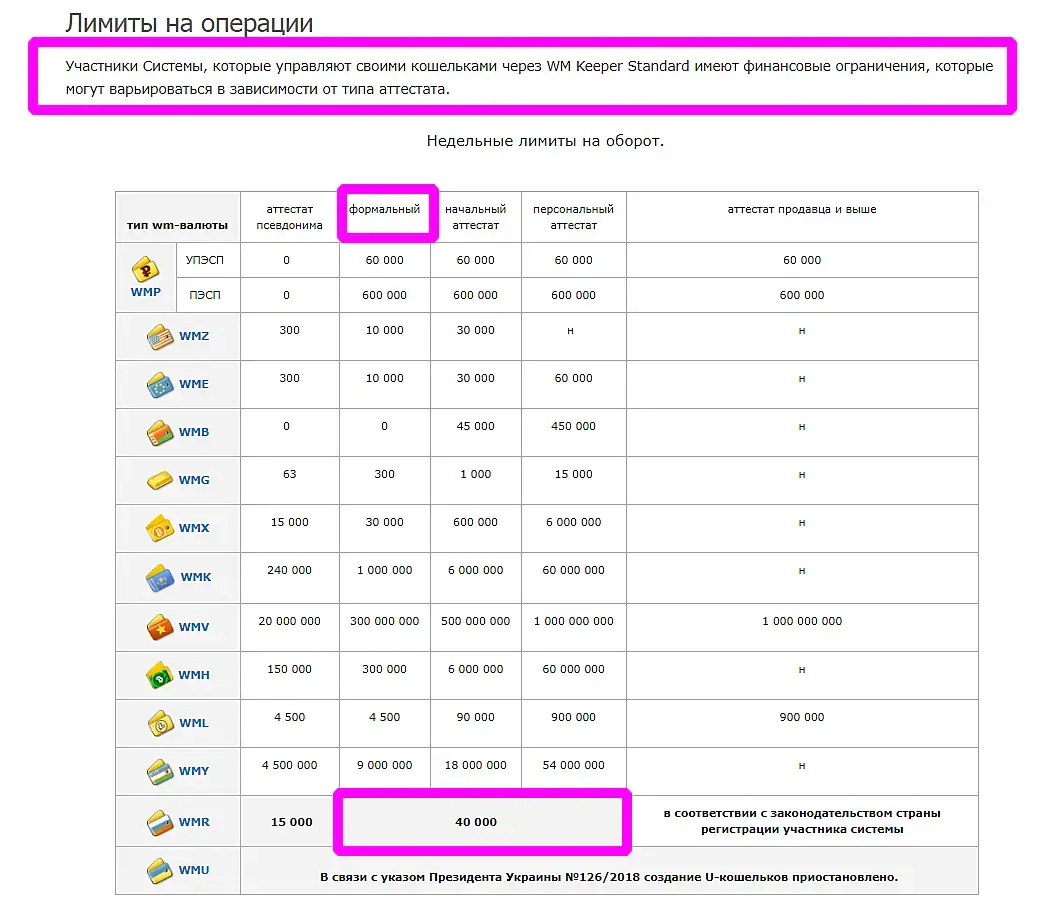Click the персональный аттестат column header
The width and height of the screenshot is (1052, 907).
click(x=574, y=217)
